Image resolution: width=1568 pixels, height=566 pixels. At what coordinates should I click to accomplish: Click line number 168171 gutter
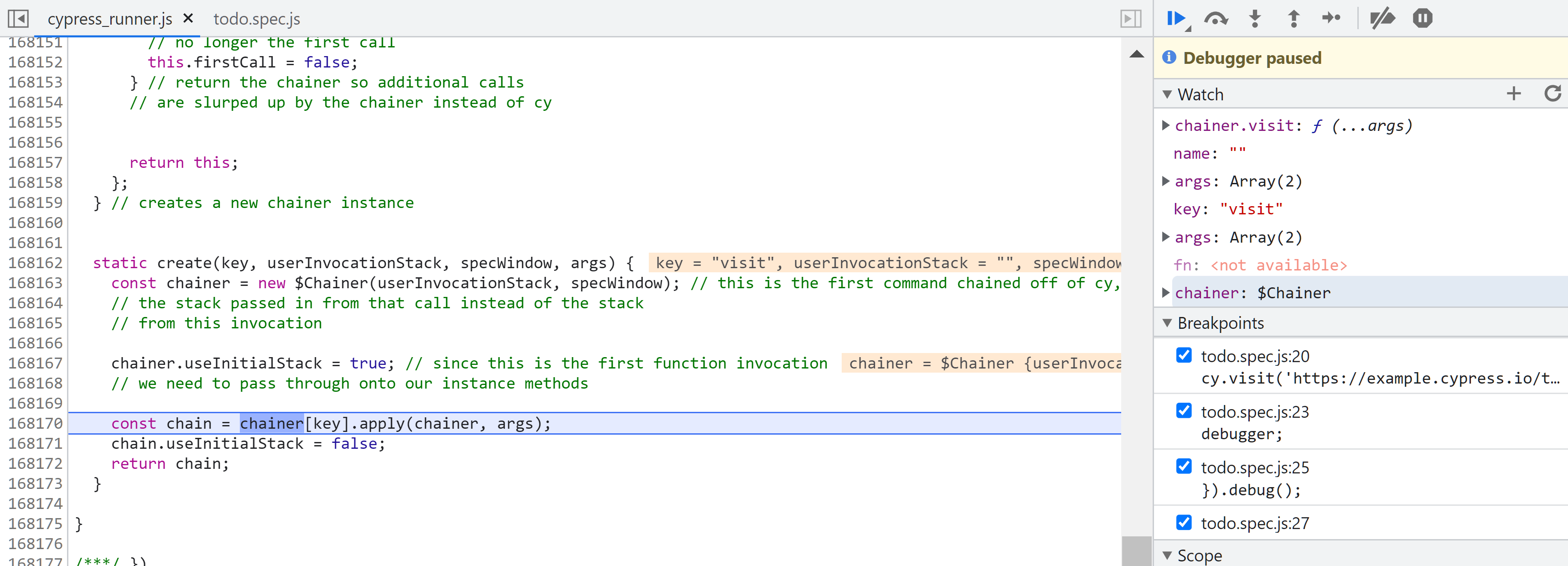click(35, 444)
